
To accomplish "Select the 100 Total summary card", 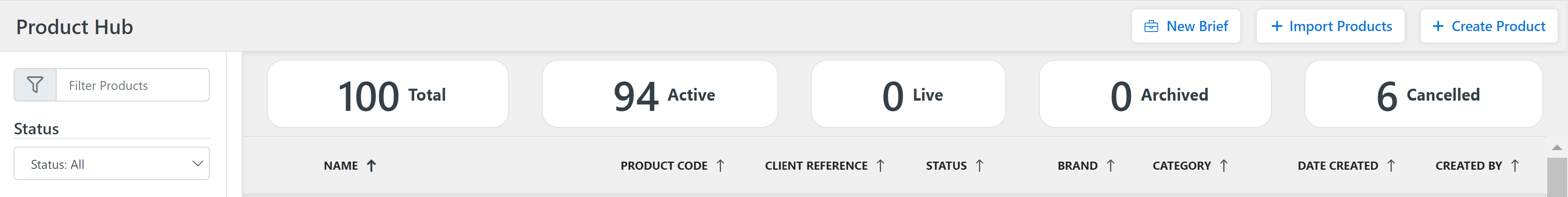I will click(388, 94).
